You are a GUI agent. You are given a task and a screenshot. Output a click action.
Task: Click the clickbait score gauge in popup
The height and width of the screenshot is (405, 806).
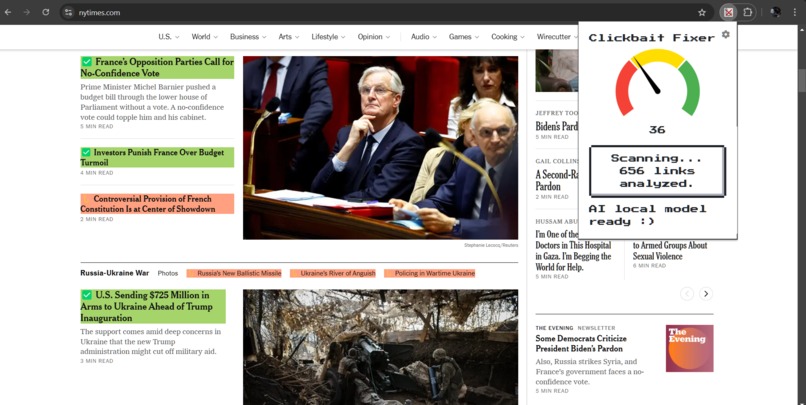(x=657, y=82)
